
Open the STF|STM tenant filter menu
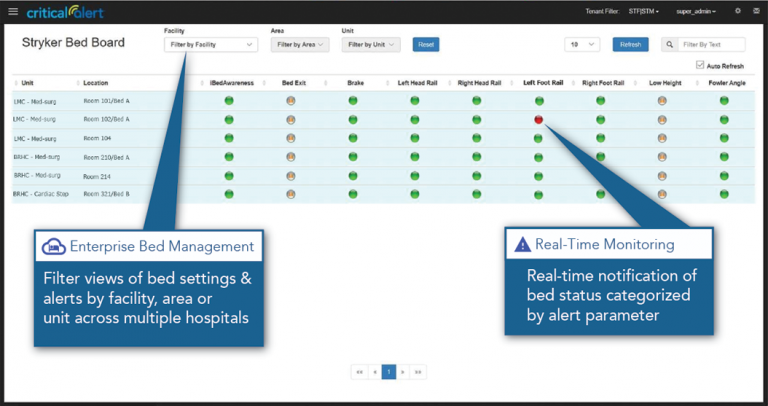643,11
